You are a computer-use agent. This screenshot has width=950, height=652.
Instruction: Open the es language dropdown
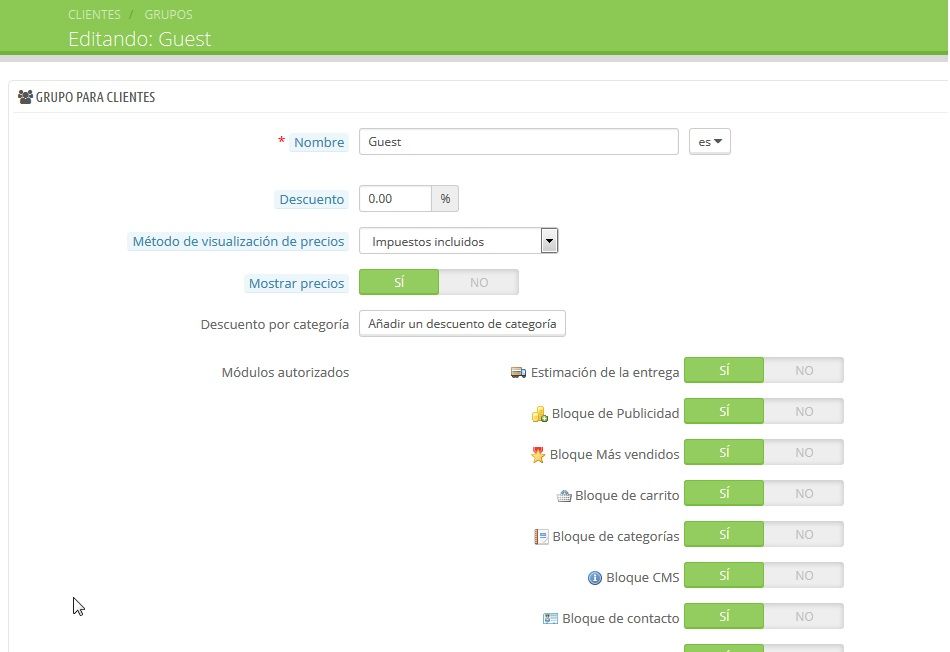(709, 142)
